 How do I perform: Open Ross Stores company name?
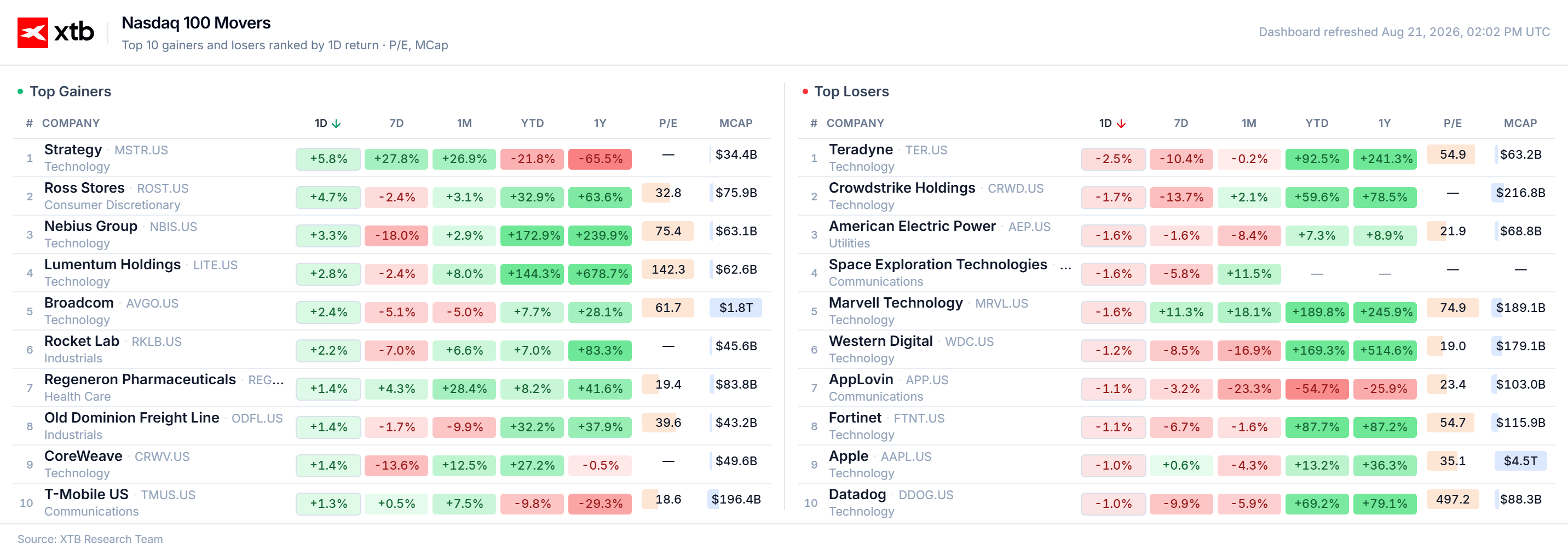[x=85, y=188]
